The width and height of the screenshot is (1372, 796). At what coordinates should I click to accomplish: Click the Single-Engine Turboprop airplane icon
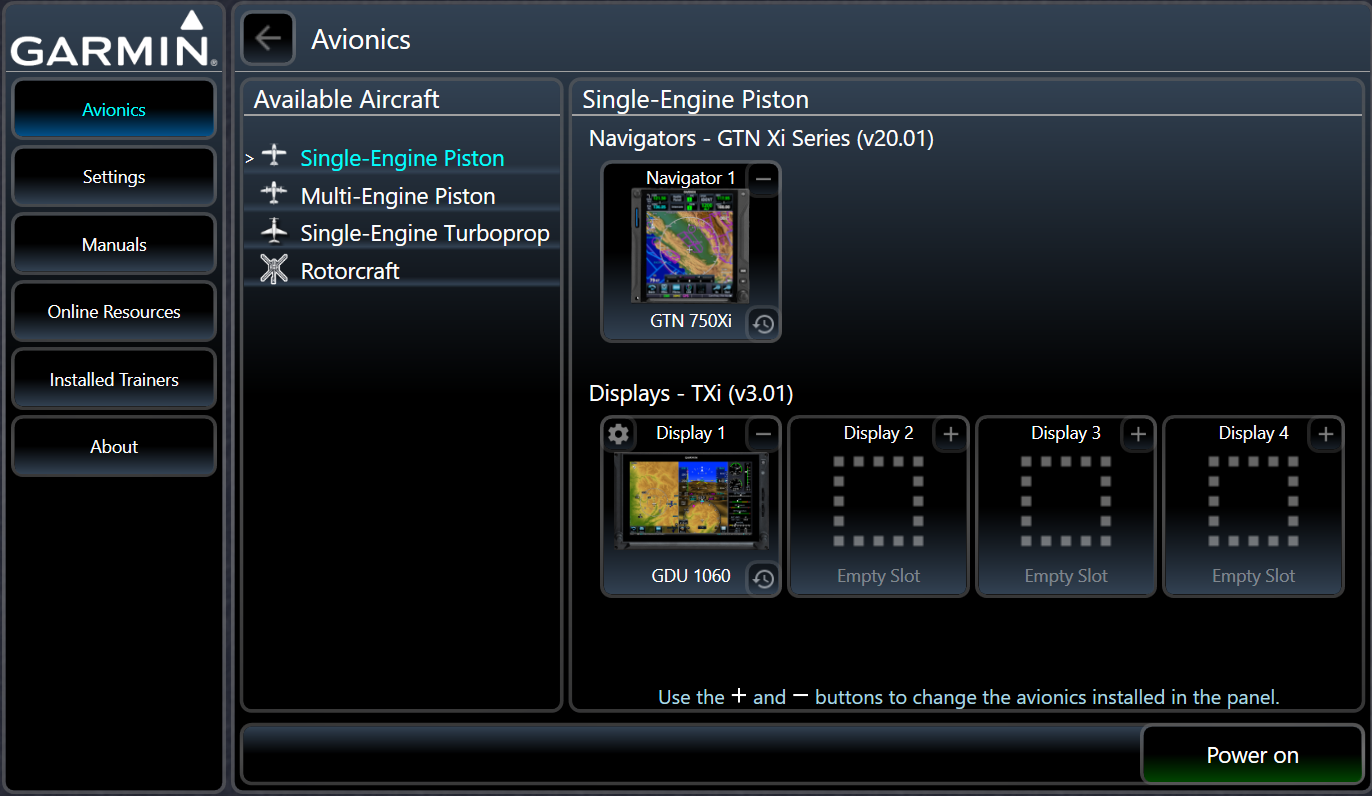(x=274, y=233)
